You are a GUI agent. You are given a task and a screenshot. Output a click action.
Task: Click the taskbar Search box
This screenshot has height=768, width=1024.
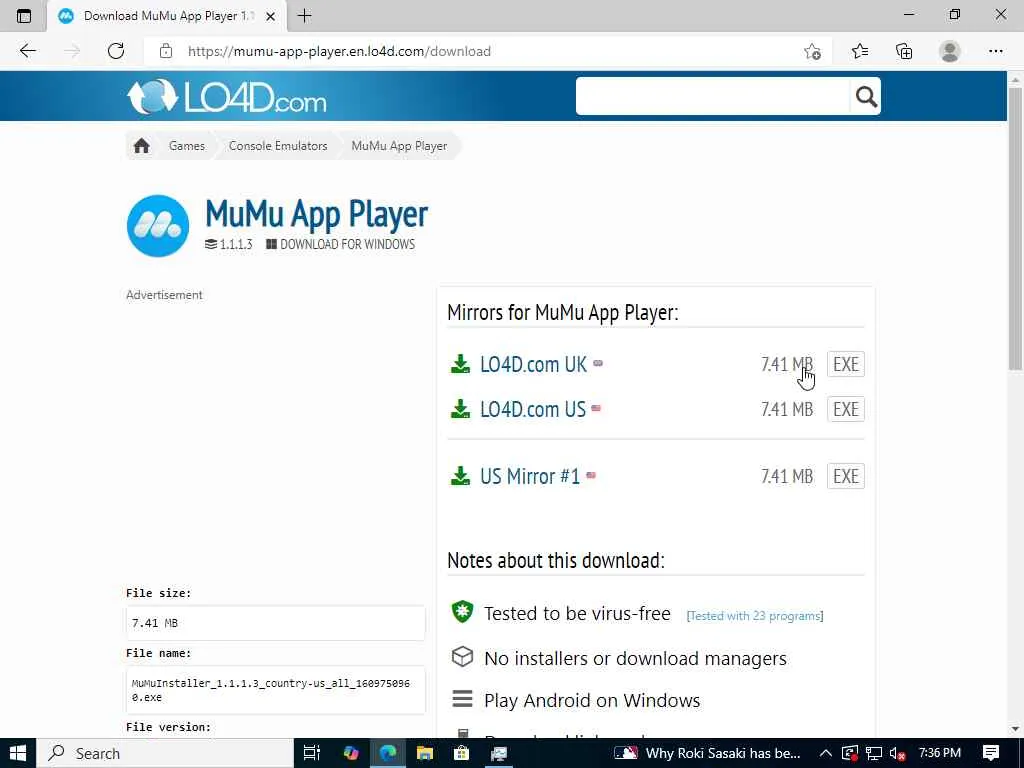click(x=165, y=753)
